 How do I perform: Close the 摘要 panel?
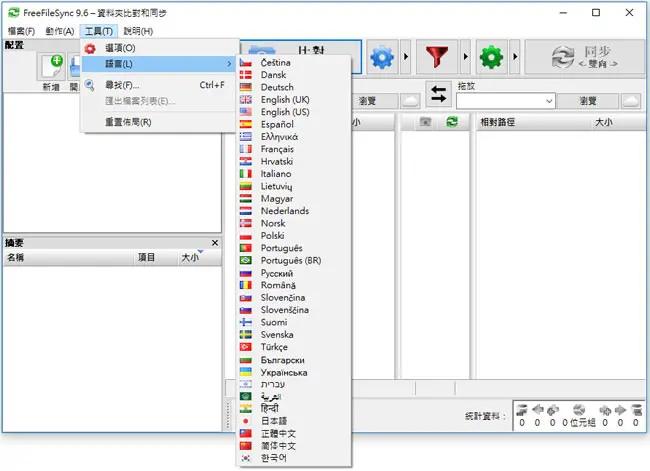click(215, 243)
